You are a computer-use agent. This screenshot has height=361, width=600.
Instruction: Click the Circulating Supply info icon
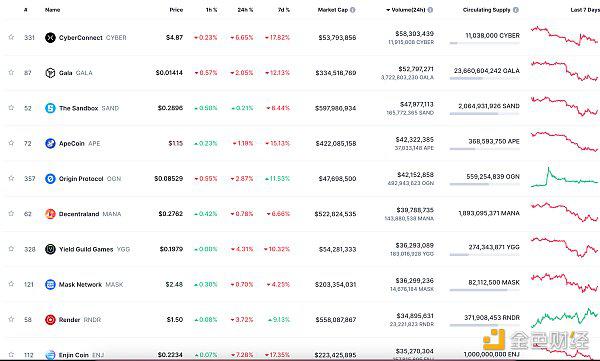point(515,10)
